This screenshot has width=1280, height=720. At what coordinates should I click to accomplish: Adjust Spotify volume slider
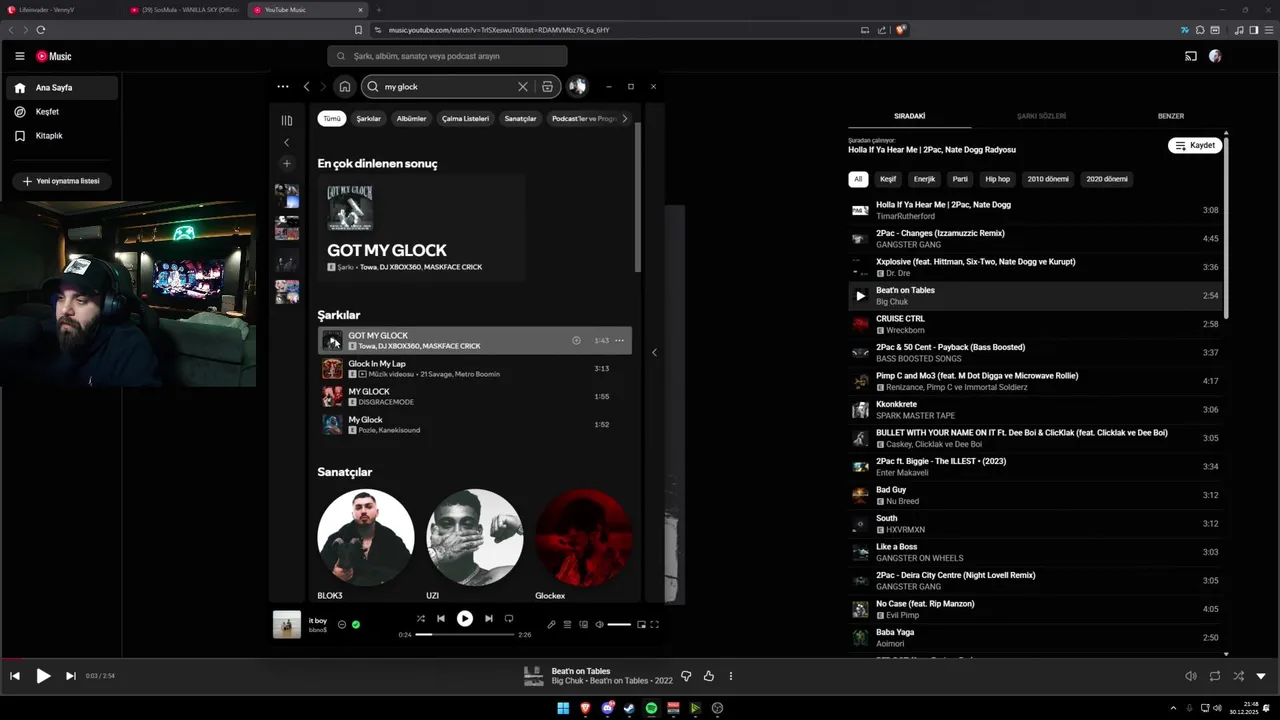(x=619, y=625)
